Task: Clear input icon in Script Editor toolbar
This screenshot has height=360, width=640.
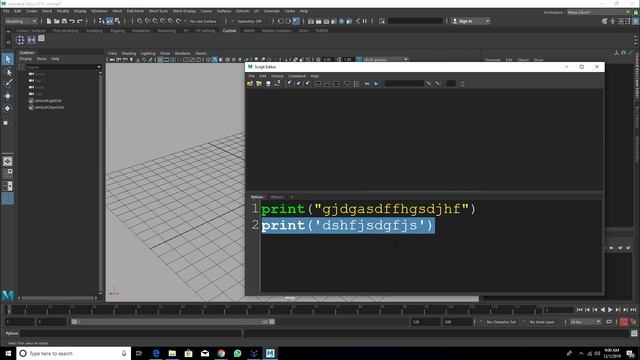Action: (x=298, y=83)
